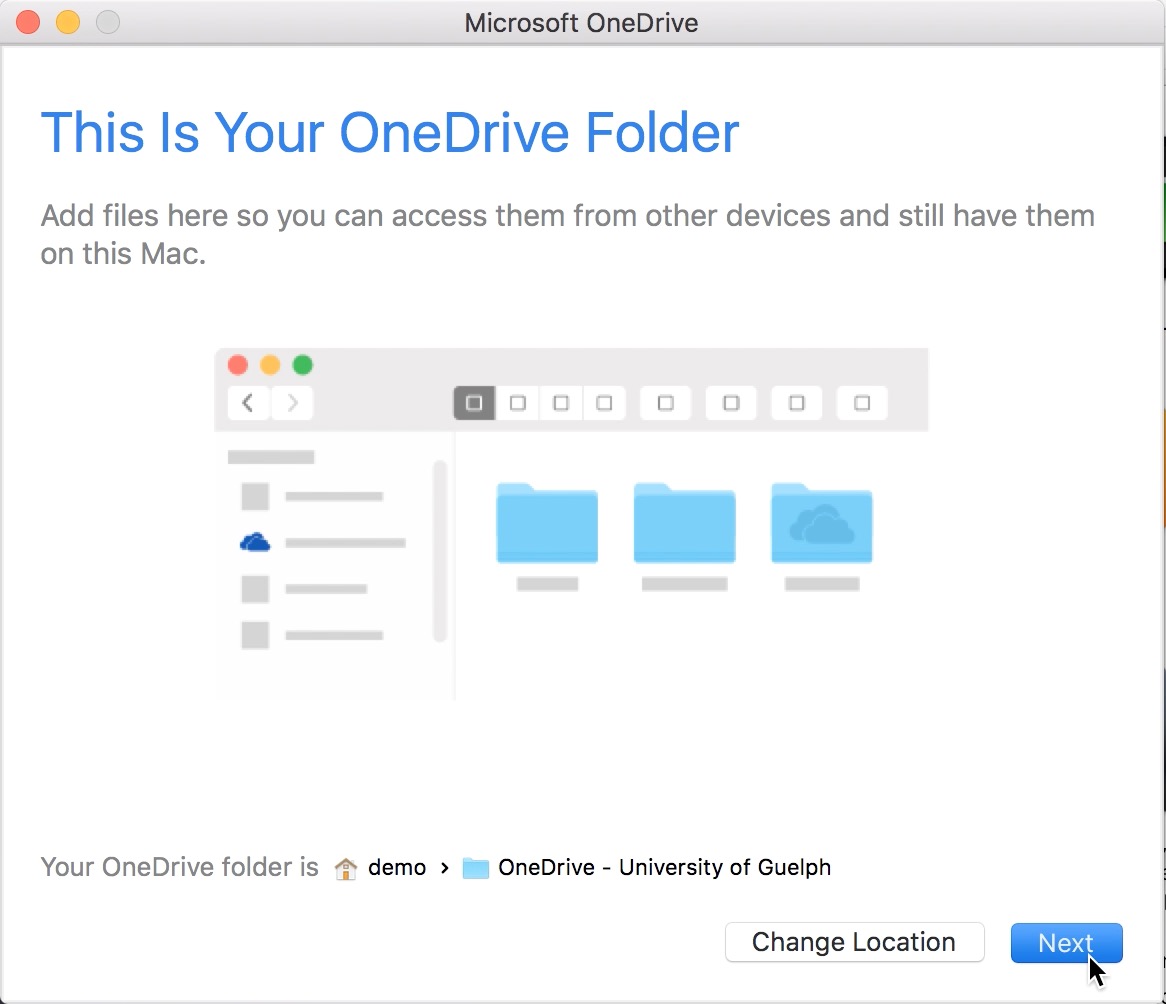Click the chevron between "demo" and the OneDrive folder
The width and height of the screenshot is (1166, 1004).
(443, 868)
